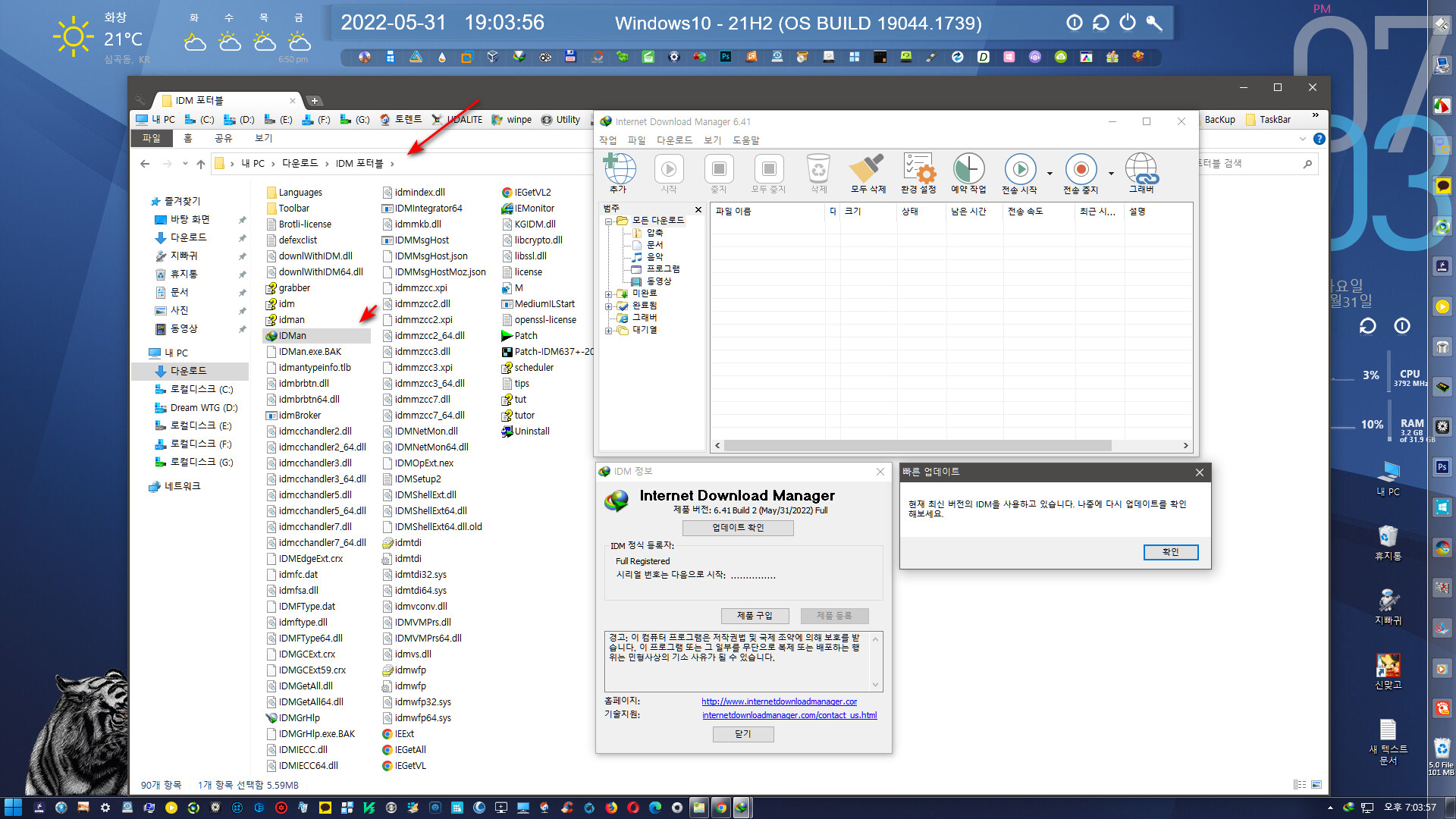
Task: Select the IDMan application file in Explorer
Action: point(292,336)
